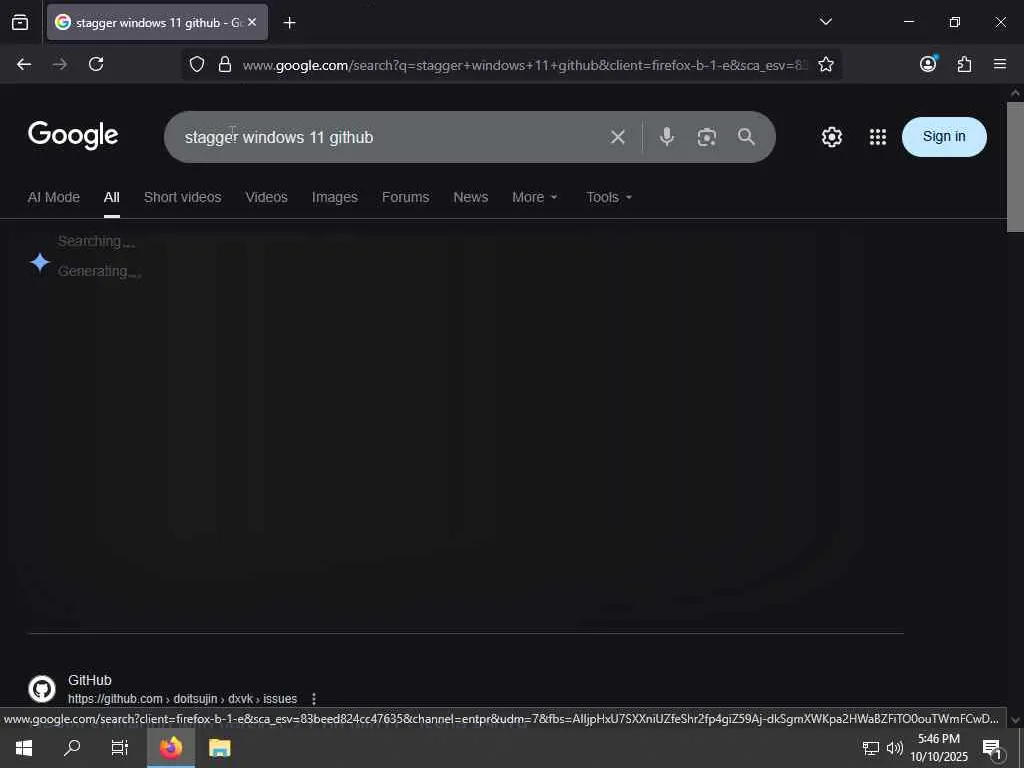Clear the search query with X
1024x768 pixels.
618,137
